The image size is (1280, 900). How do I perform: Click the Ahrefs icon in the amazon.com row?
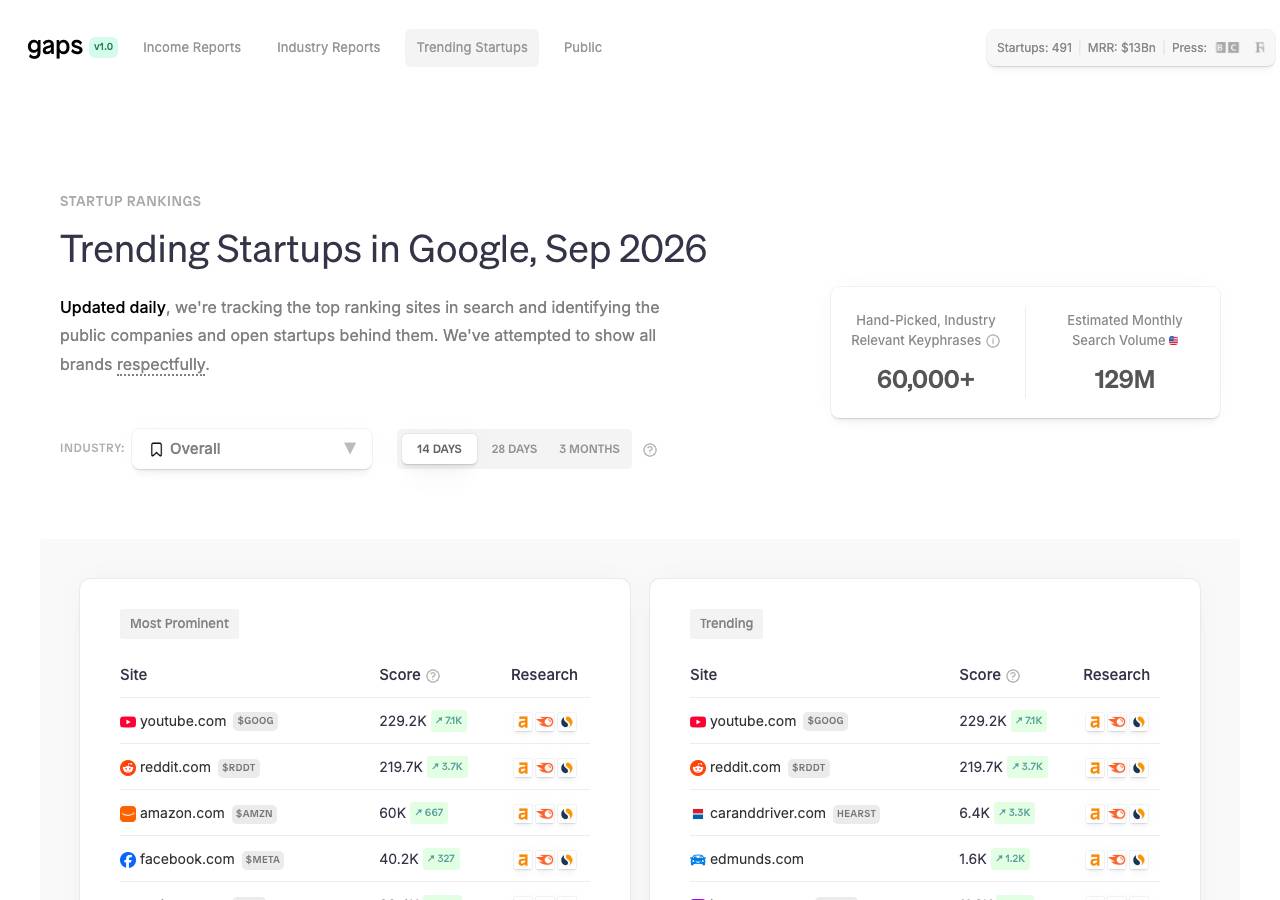(522, 813)
